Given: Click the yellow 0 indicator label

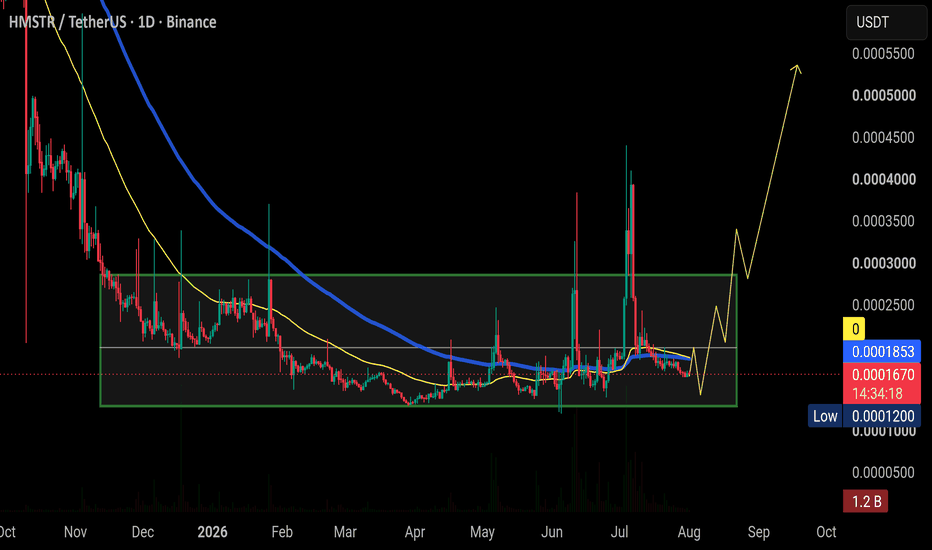Looking at the screenshot, I should pos(854,329).
